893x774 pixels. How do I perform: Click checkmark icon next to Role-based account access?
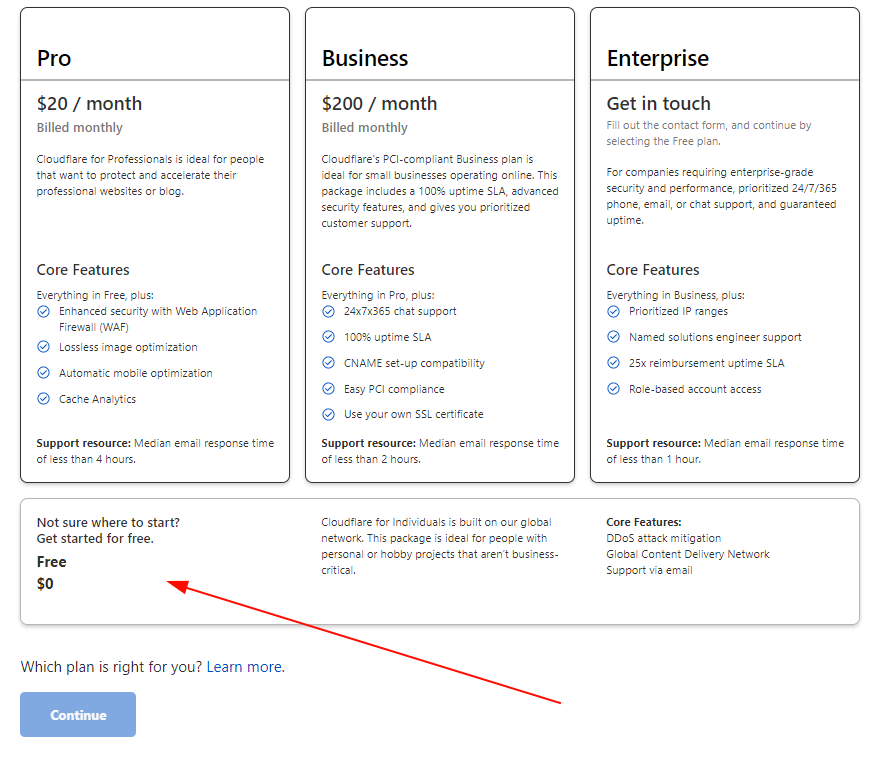(x=613, y=389)
